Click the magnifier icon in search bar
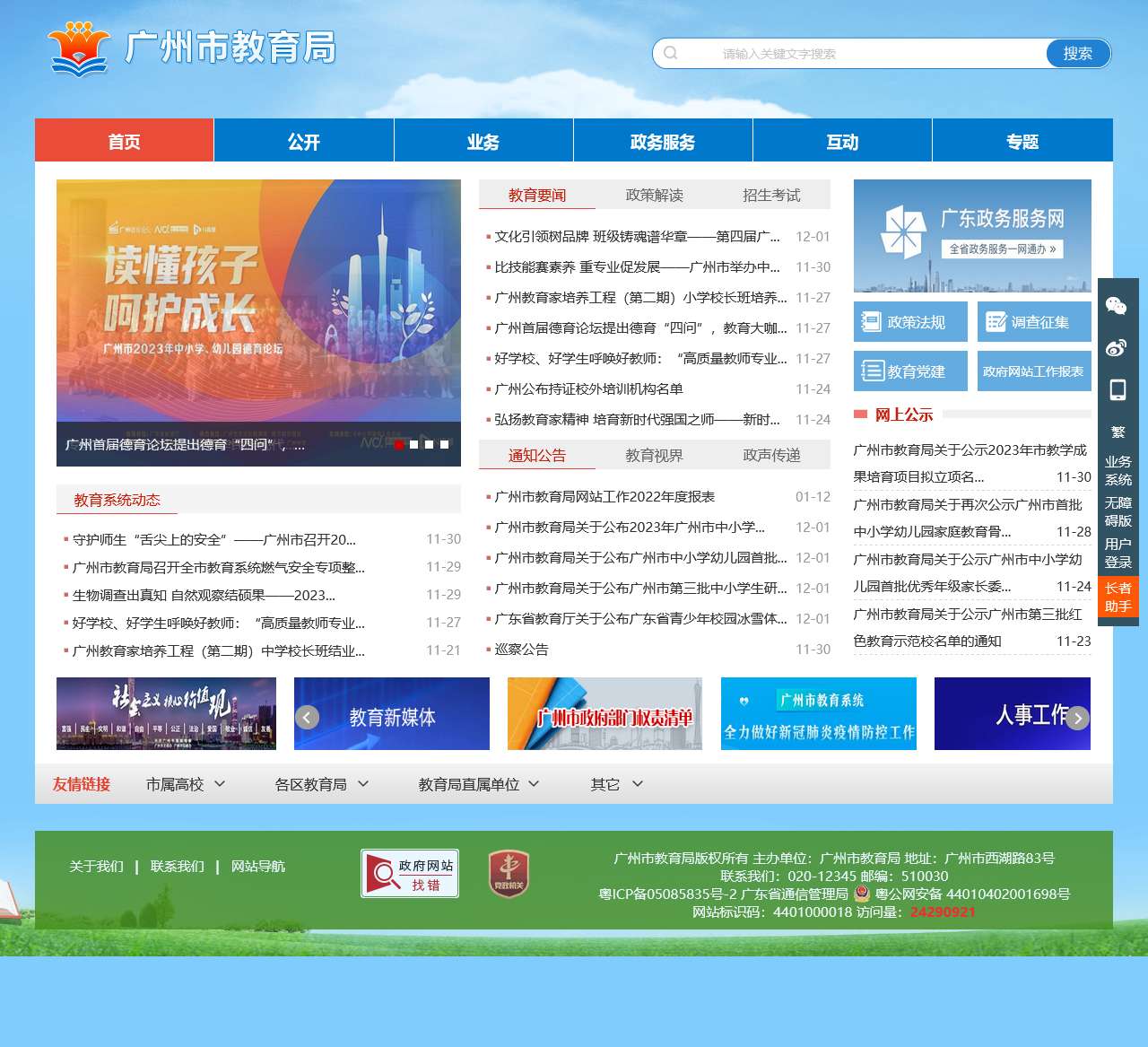 [x=671, y=53]
